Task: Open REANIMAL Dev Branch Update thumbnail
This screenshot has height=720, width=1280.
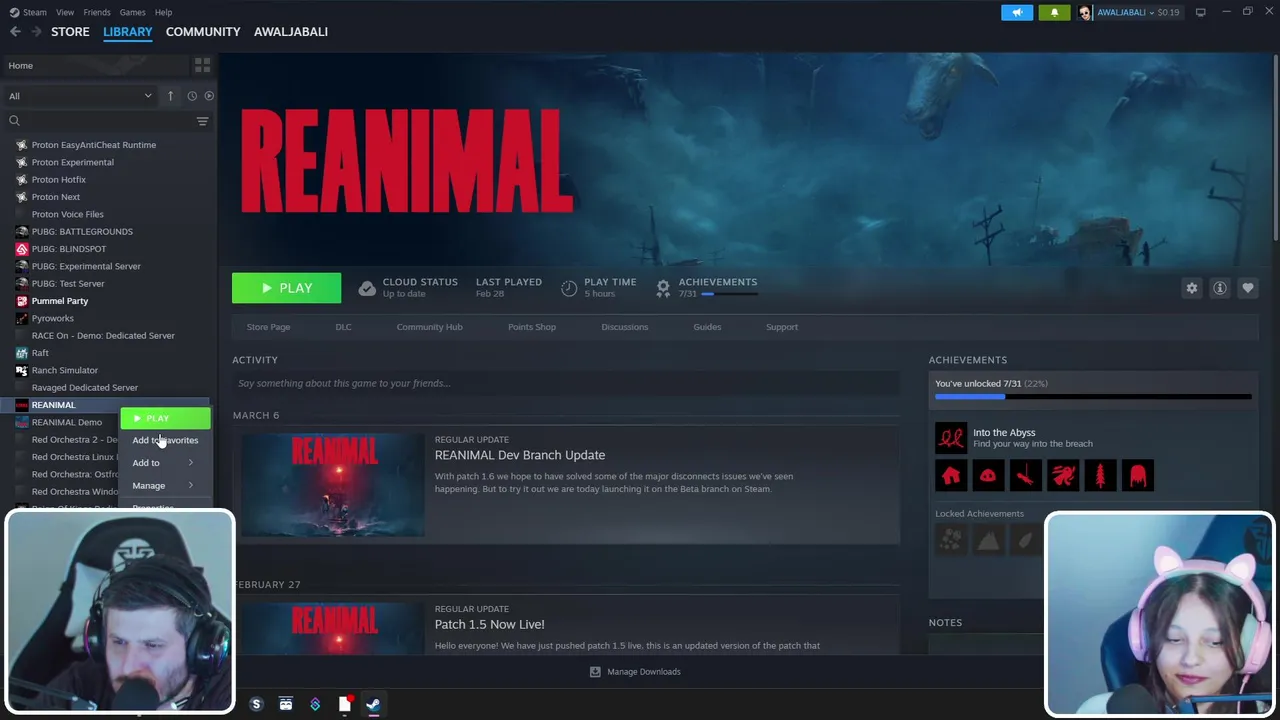Action: point(333,485)
